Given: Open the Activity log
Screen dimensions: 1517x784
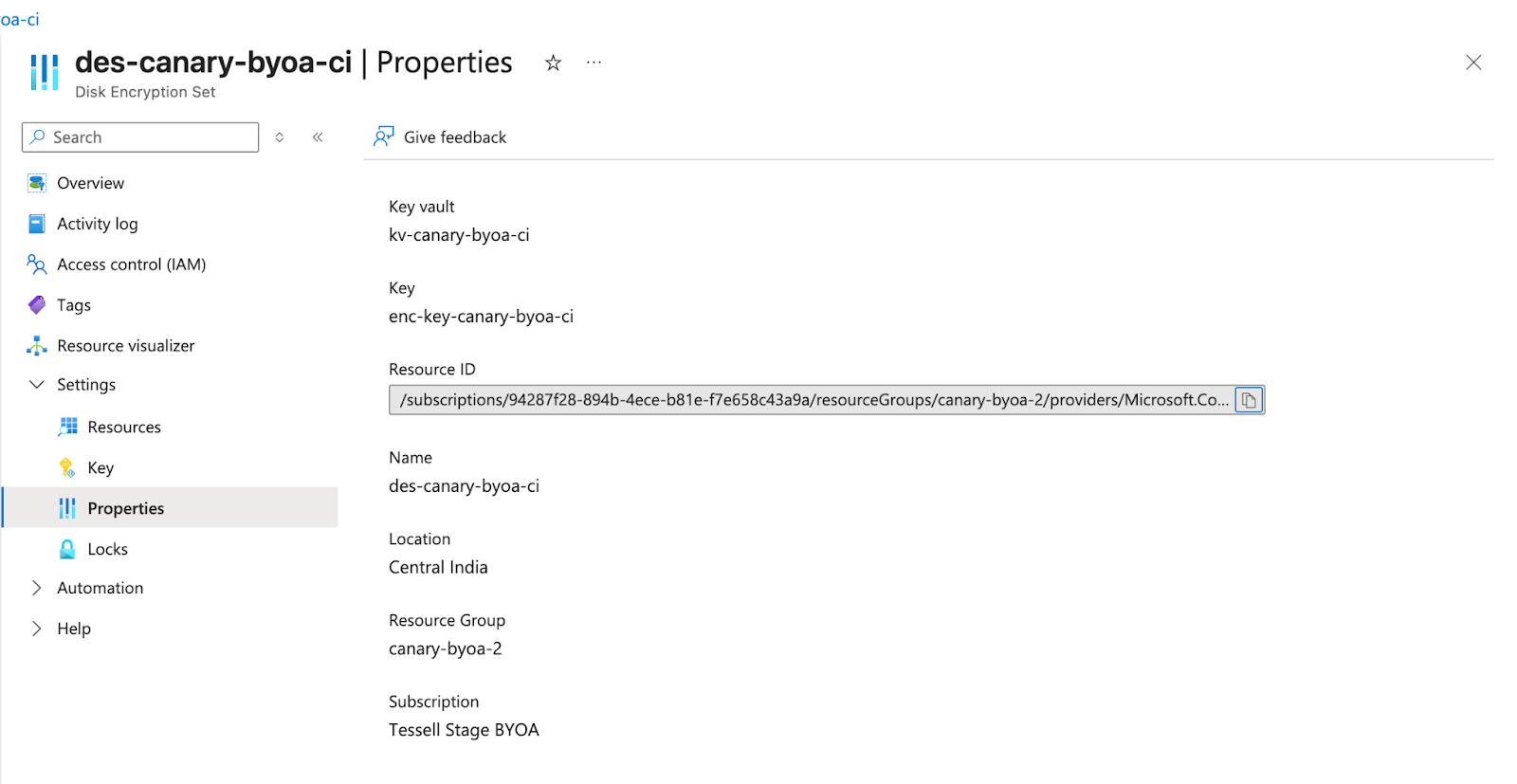Looking at the screenshot, I should pos(97,224).
